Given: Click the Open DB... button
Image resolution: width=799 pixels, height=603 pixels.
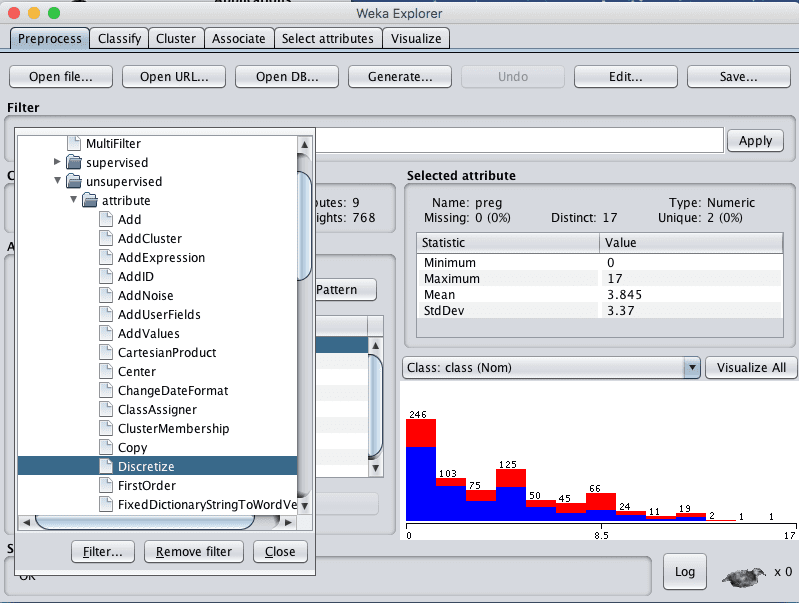Looking at the screenshot, I should point(287,76).
